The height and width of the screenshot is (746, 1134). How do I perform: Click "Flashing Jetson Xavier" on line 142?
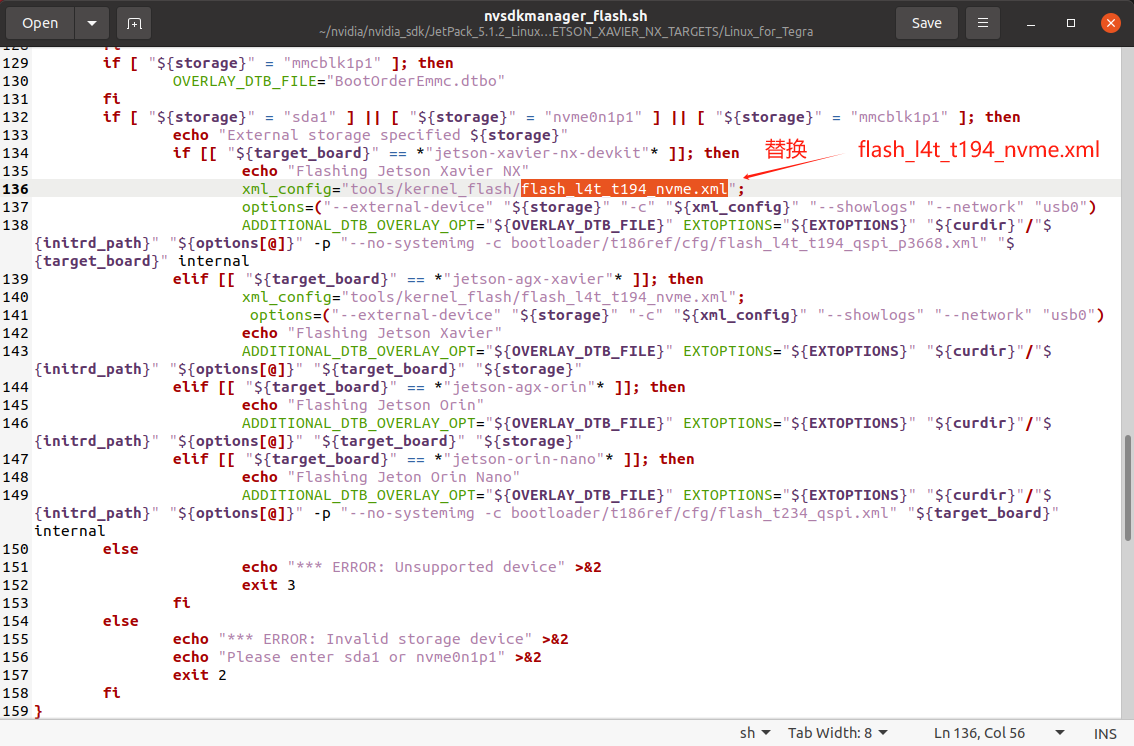pyautogui.click(x=394, y=333)
